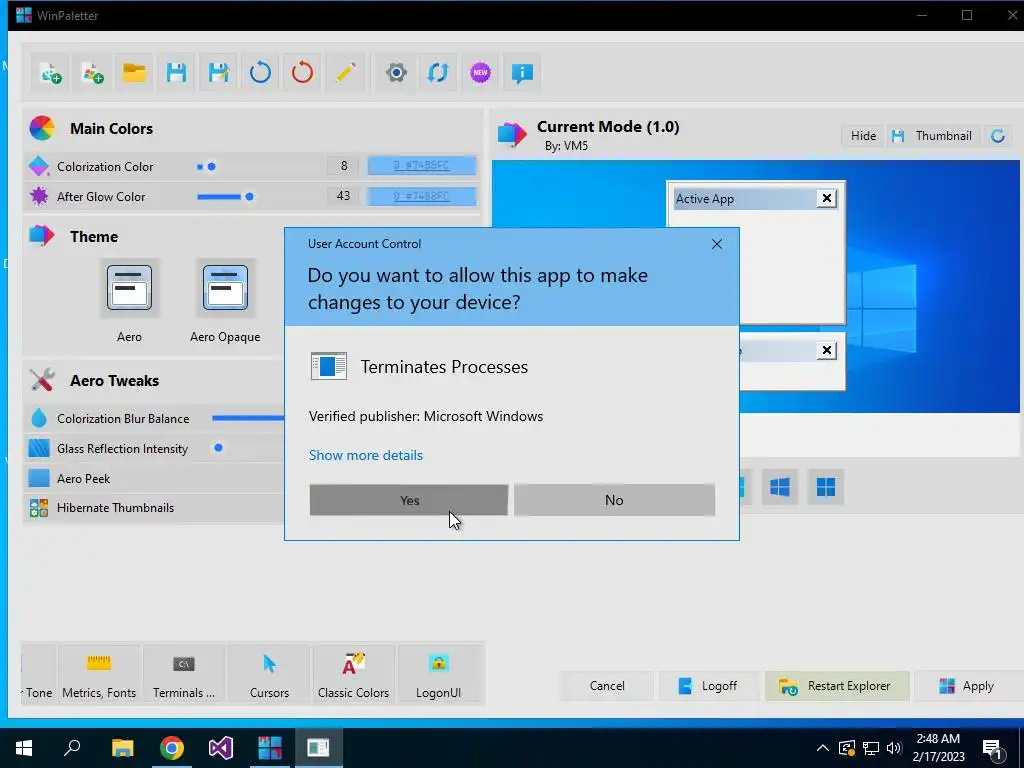Click the Colorization Color value 8
This screenshot has width=1024, height=768.
[344, 166]
